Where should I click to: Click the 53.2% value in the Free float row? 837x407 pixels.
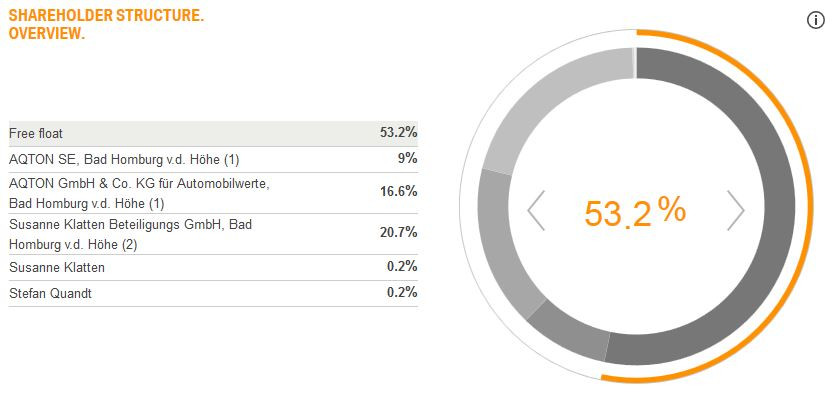pyautogui.click(x=398, y=133)
